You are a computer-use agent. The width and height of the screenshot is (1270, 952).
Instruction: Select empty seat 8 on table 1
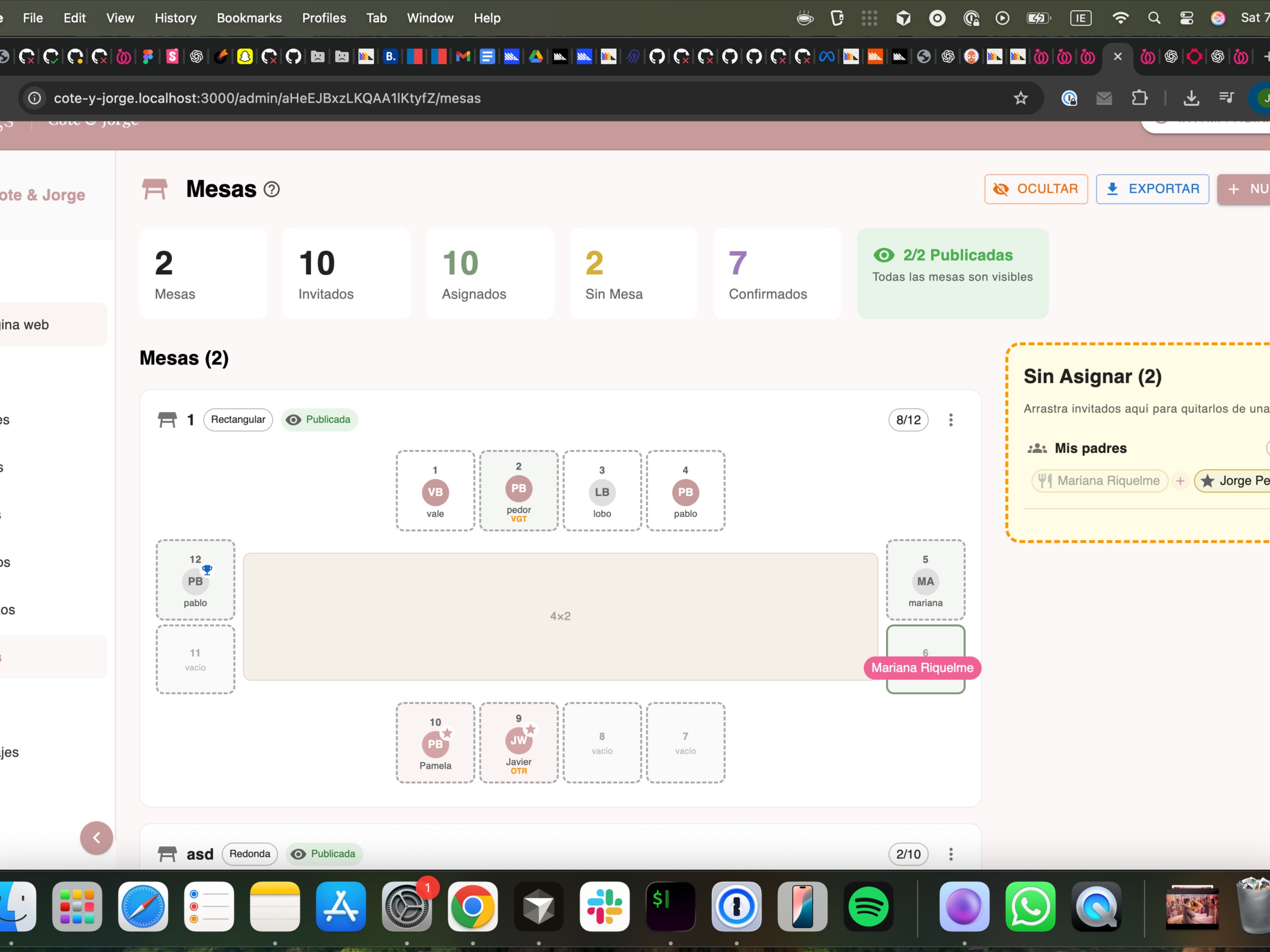(x=602, y=743)
